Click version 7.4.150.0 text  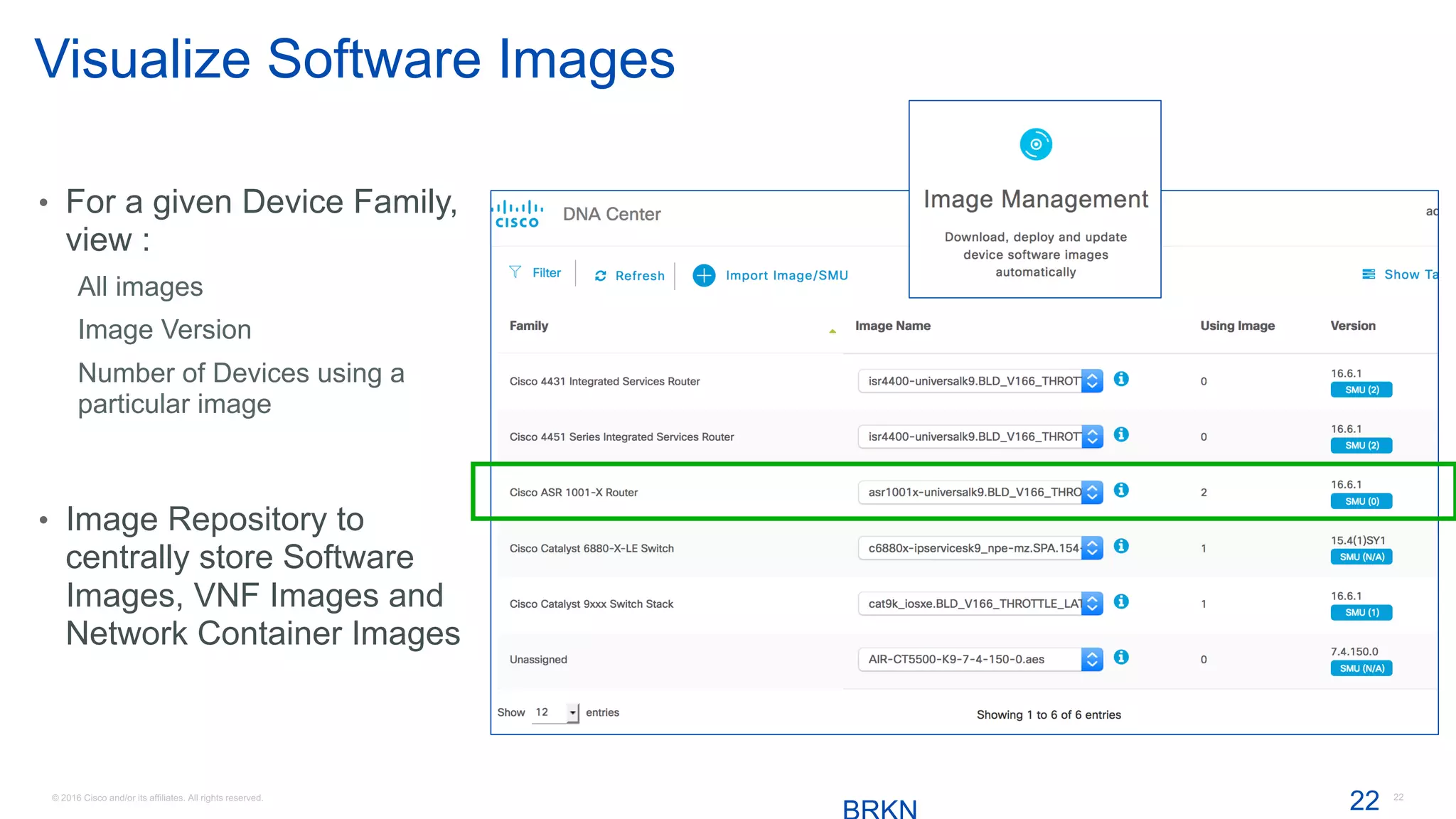point(1354,651)
